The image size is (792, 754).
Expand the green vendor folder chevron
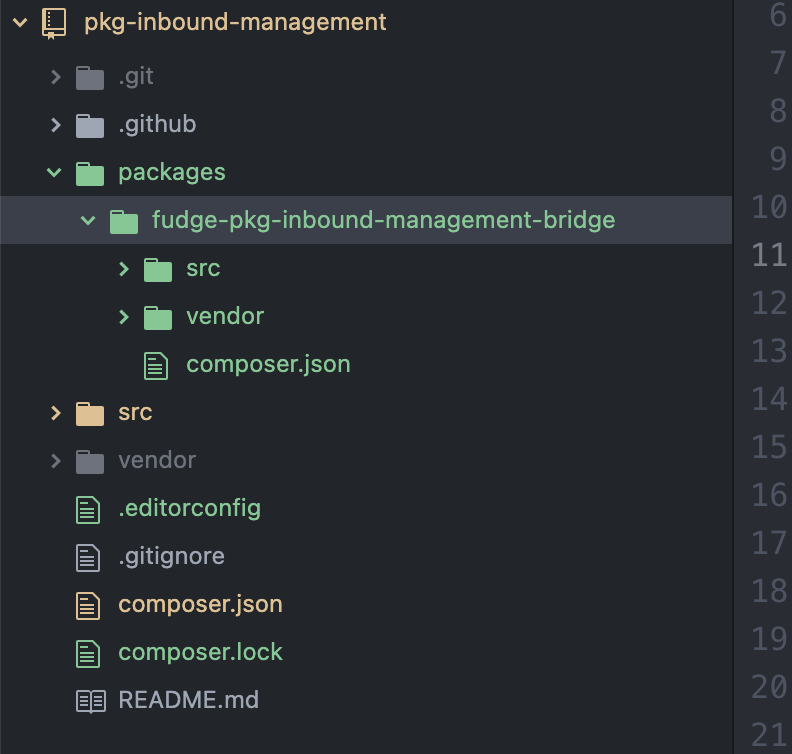[x=124, y=317]
